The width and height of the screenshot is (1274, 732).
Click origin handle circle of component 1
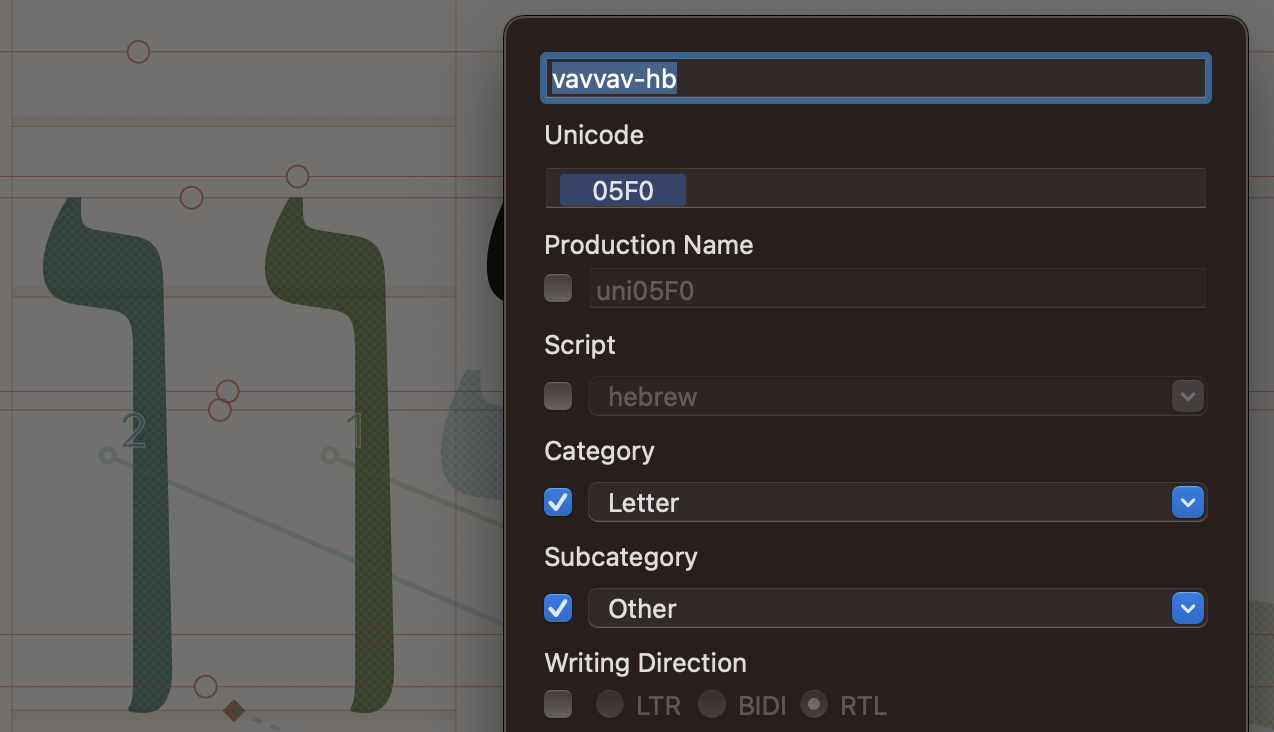tap(329, 456)
